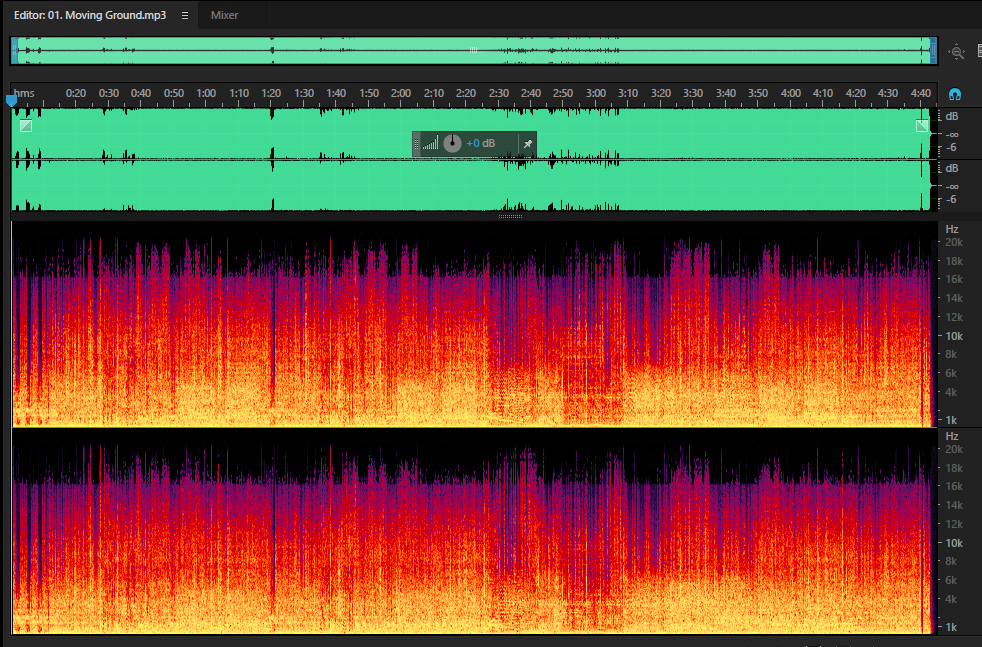The width and height of the screenshot is (982, 647).
Task: Click the fade out handle at waveform end
Action: coord(922,126)
